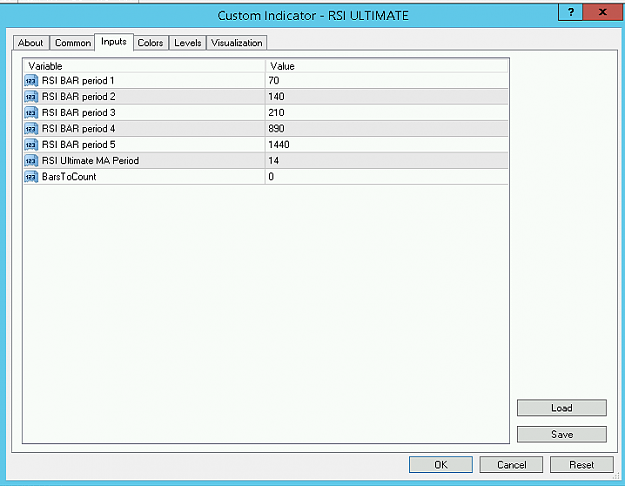Switch to the Common tab
The height and width of the screenshot is (486, 625).
pyautogui.click(x=73, y=43)
